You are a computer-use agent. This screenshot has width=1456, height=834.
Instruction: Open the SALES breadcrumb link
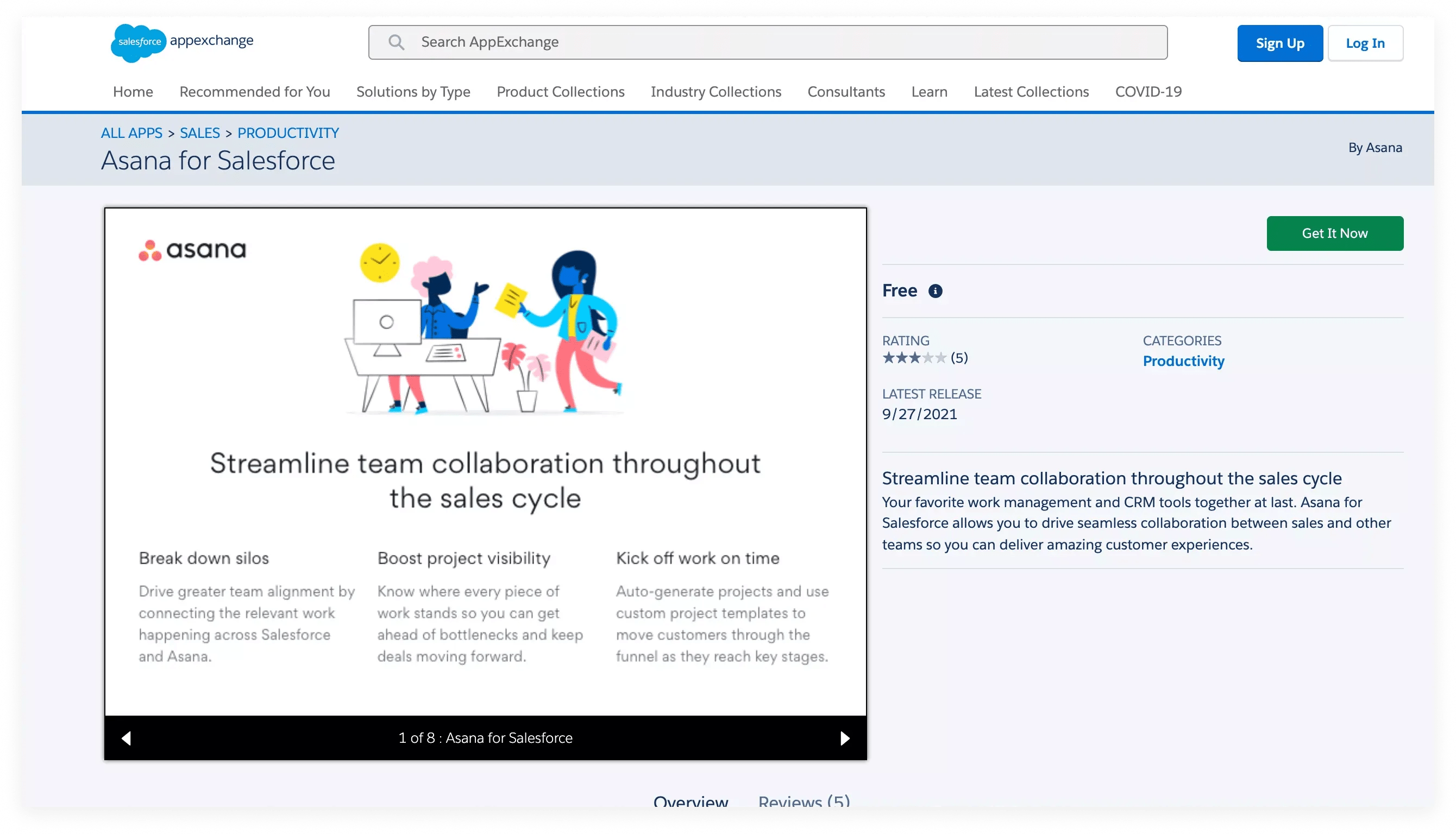point(199,132)
